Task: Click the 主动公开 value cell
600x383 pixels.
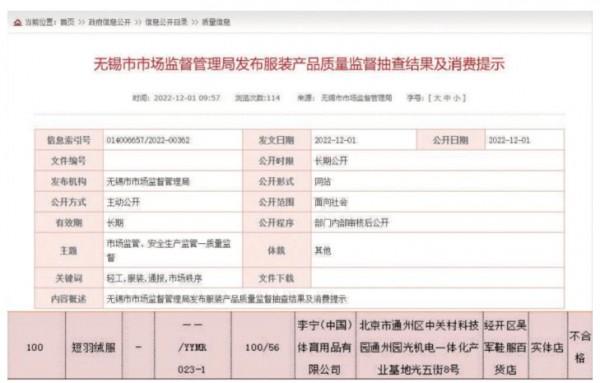Action: point(173,202)
